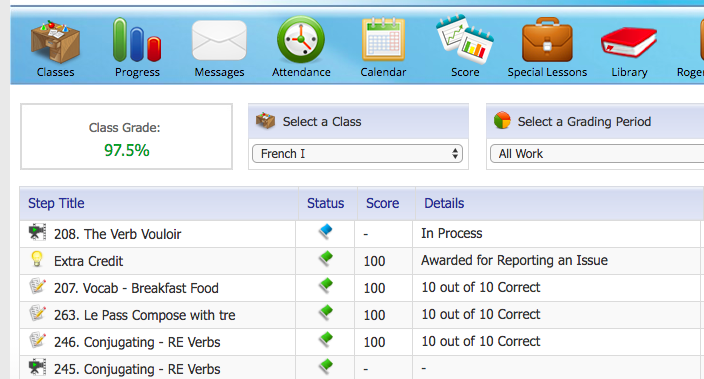Open the Attendance clock icon

tap(301, 40)
